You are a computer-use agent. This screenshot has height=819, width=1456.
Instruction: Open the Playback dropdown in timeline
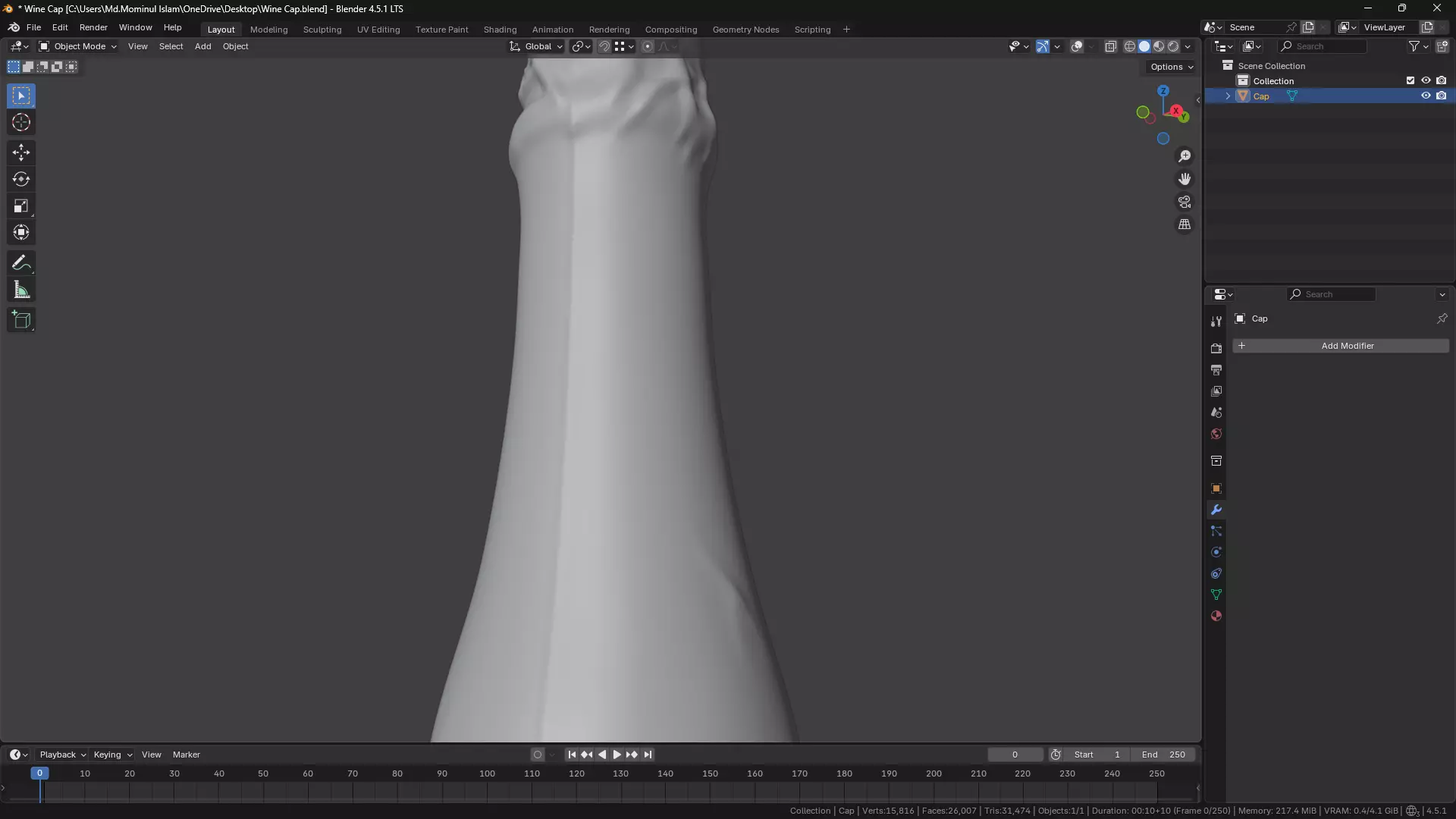pos(62,755)
